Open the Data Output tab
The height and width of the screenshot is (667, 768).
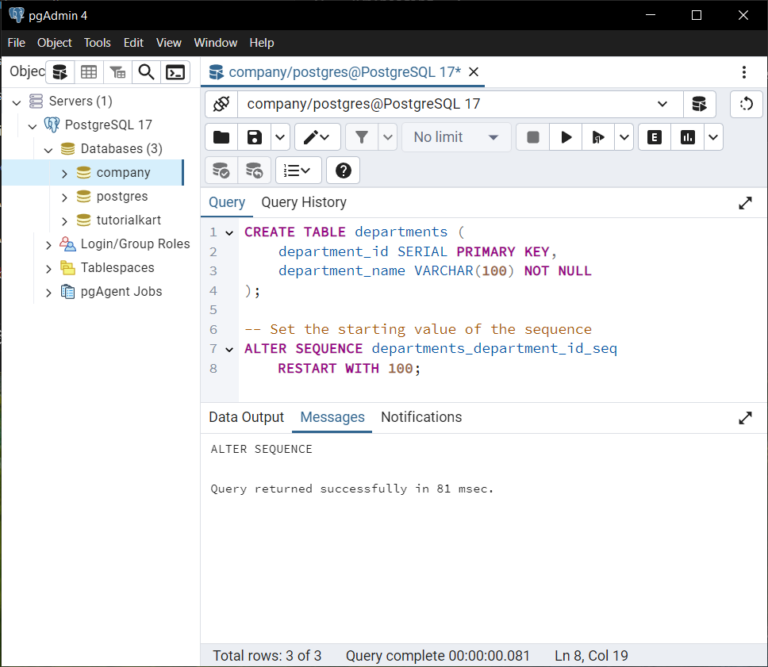tap(246, 417)
